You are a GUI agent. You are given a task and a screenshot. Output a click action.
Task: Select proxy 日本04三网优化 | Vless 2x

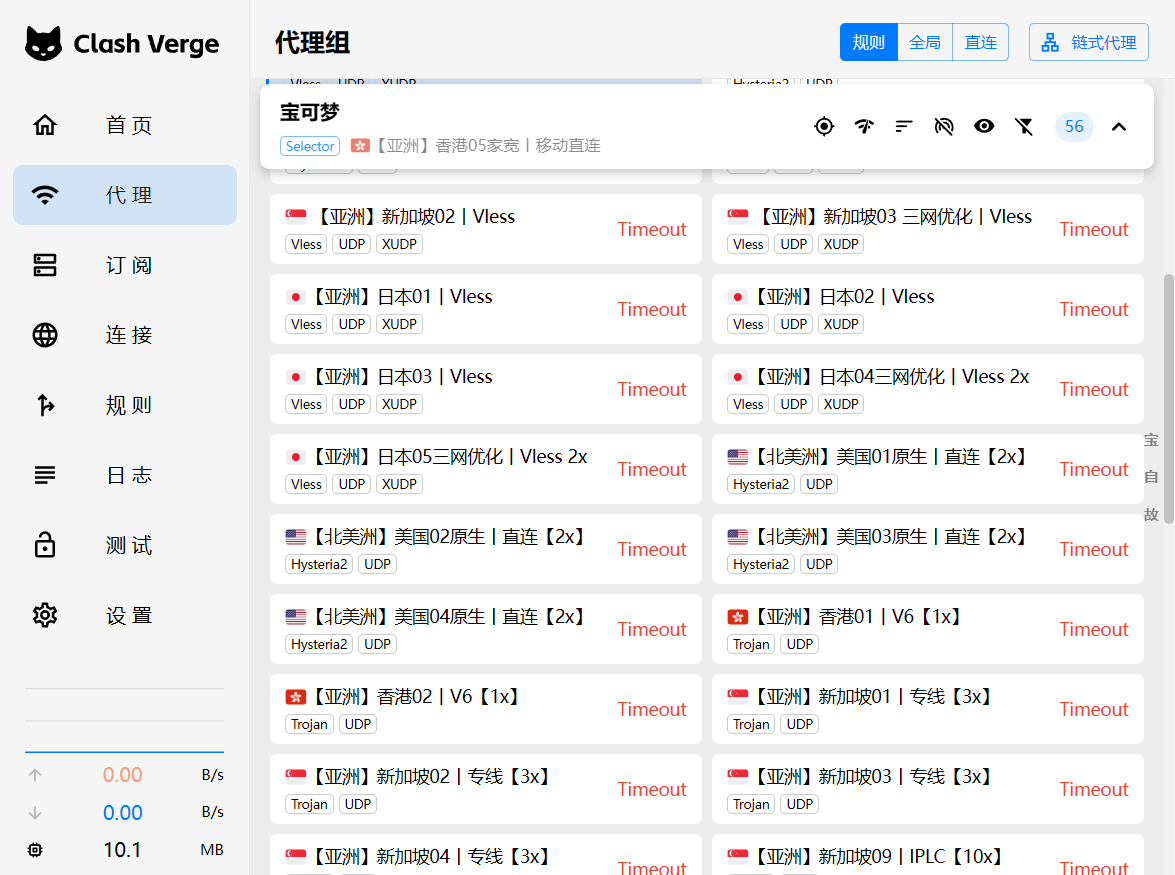(x=928, y=389)
